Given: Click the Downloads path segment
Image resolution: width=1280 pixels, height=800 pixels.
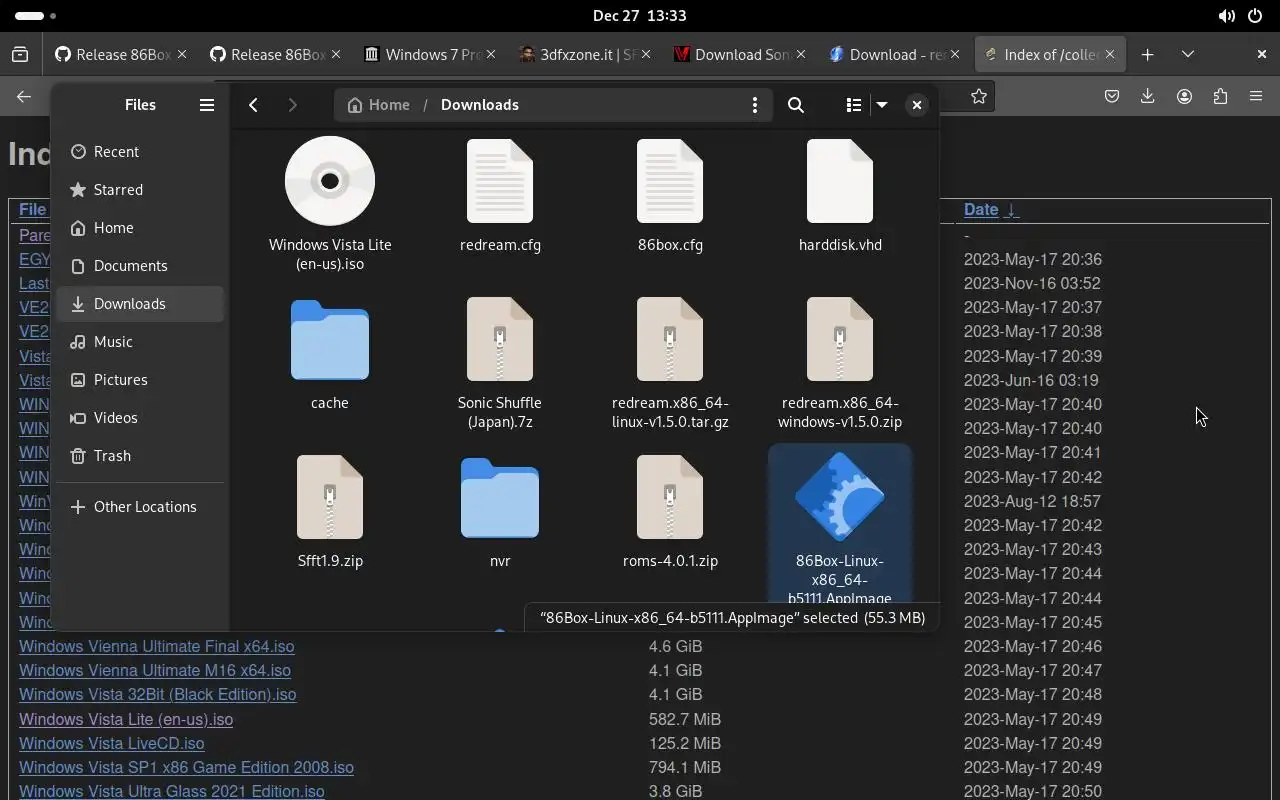Looking at the screenshot, I should tap(480, 105).
